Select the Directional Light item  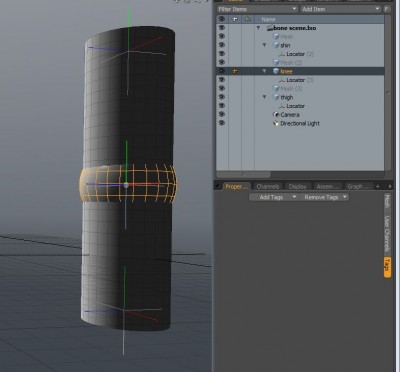[300, 123]
